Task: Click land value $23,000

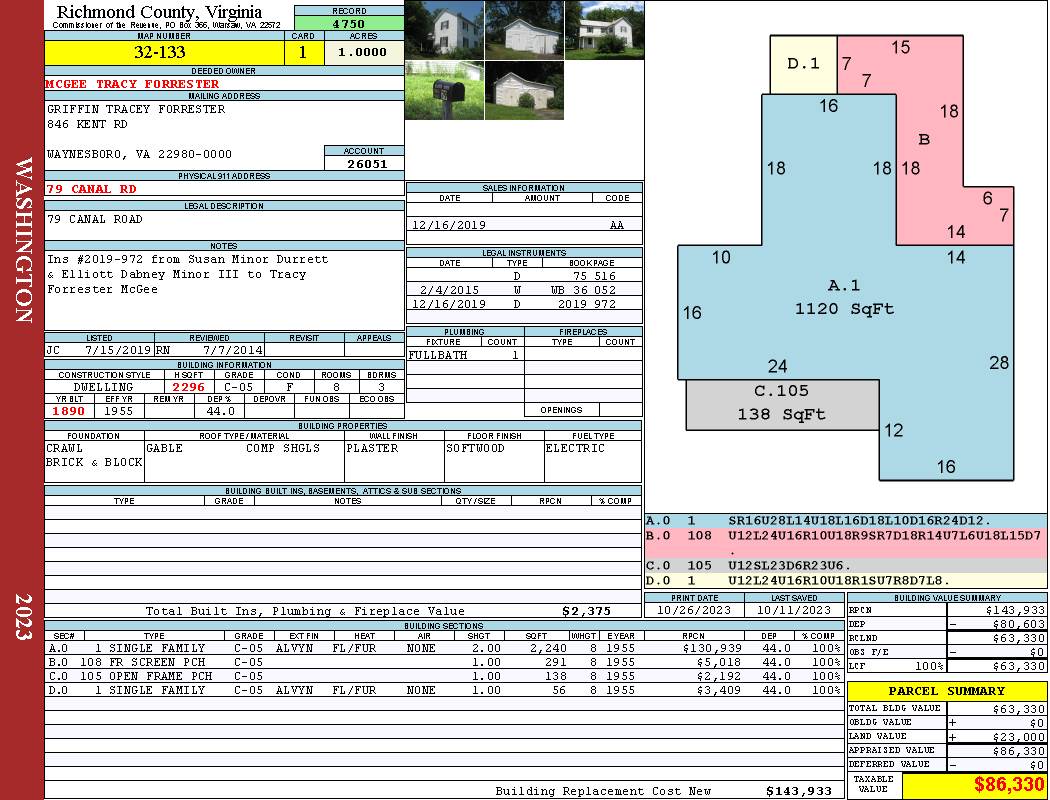Action: click(1019, 737)
